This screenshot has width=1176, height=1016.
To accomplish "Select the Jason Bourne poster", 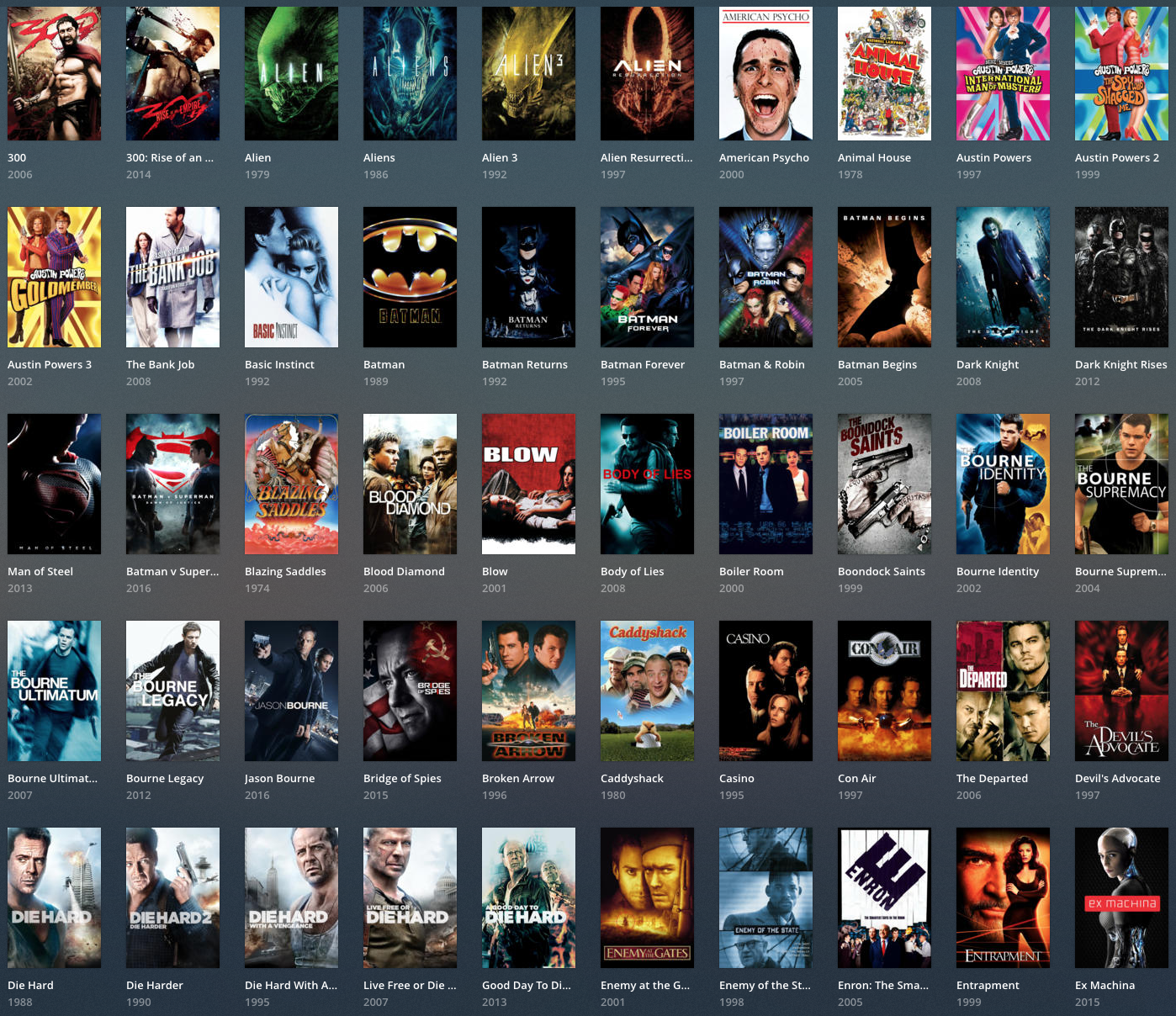I will tap(291, 691).
